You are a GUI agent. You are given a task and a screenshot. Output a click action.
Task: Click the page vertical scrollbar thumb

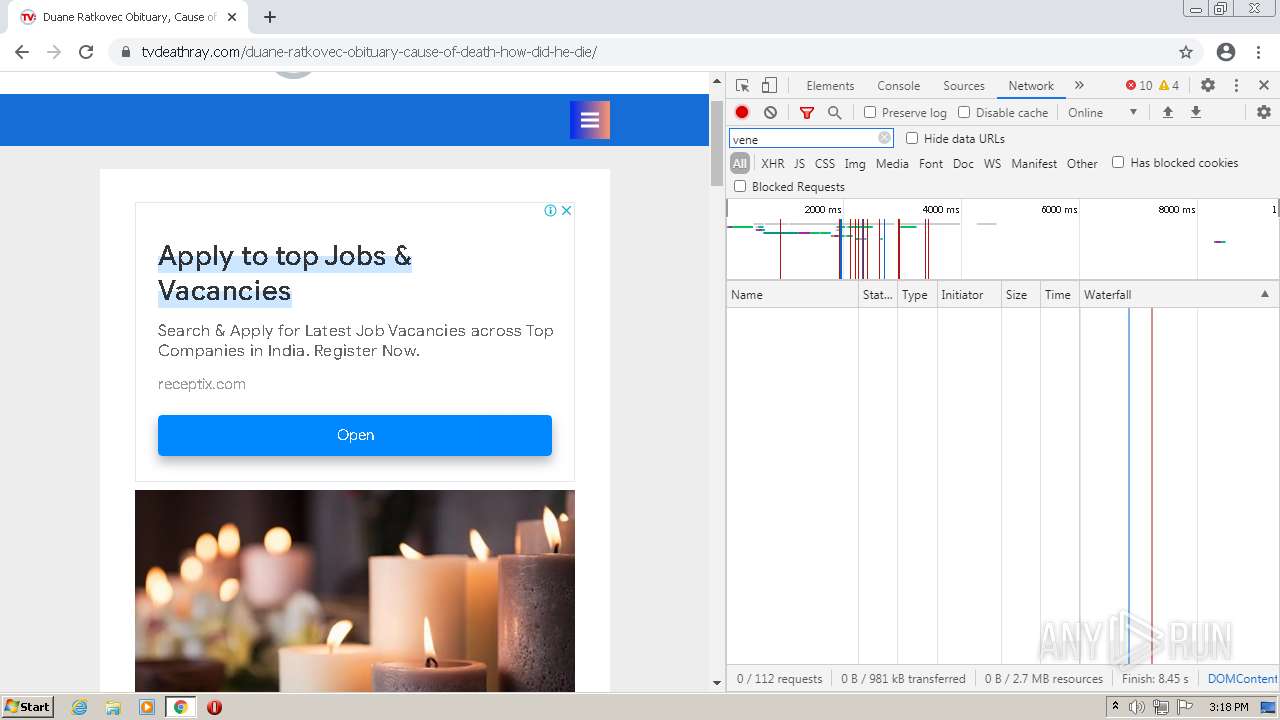pyautogui.click(x=716, y=143)
